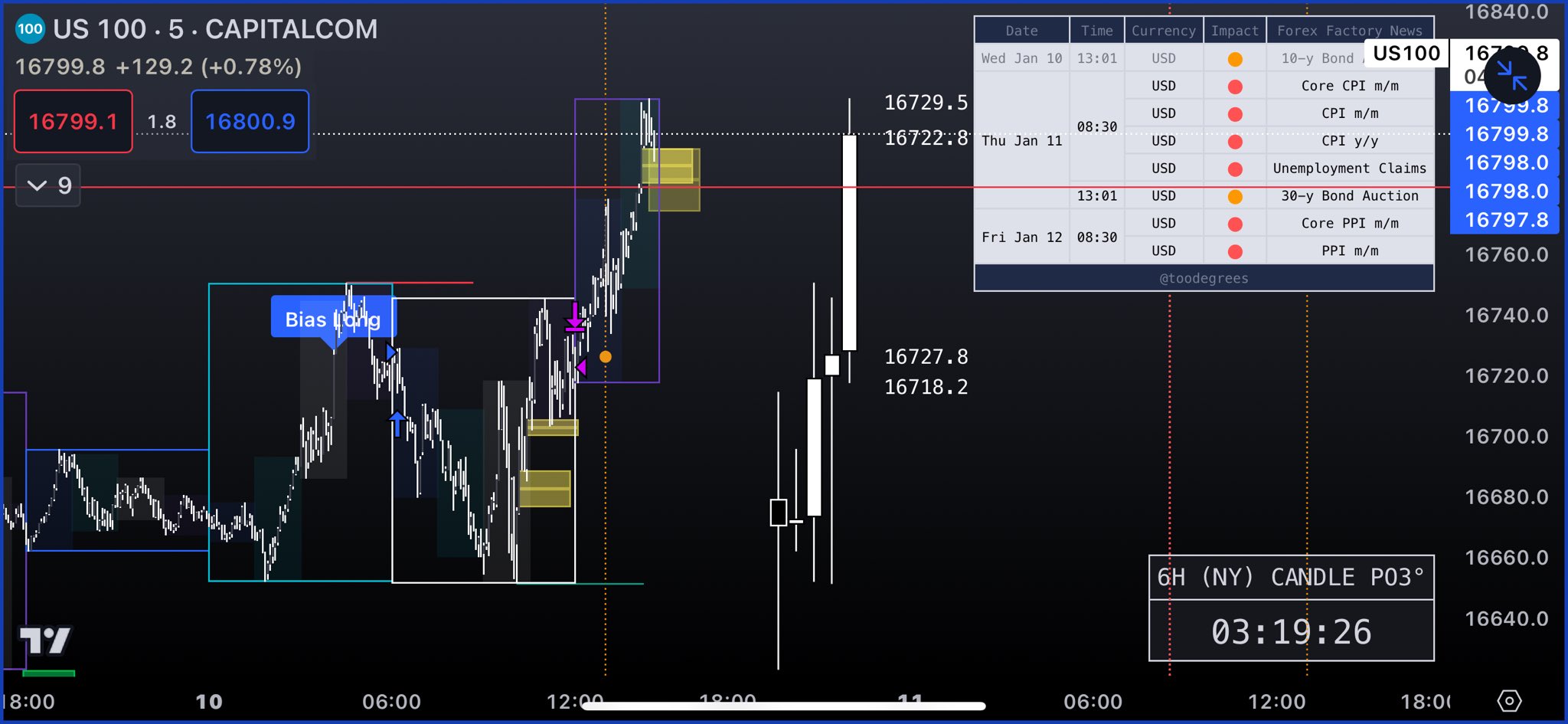1568x724 pixels.
Task: Click the 06:00 time axis label on Jan 11
Action: click(1093, 702)
